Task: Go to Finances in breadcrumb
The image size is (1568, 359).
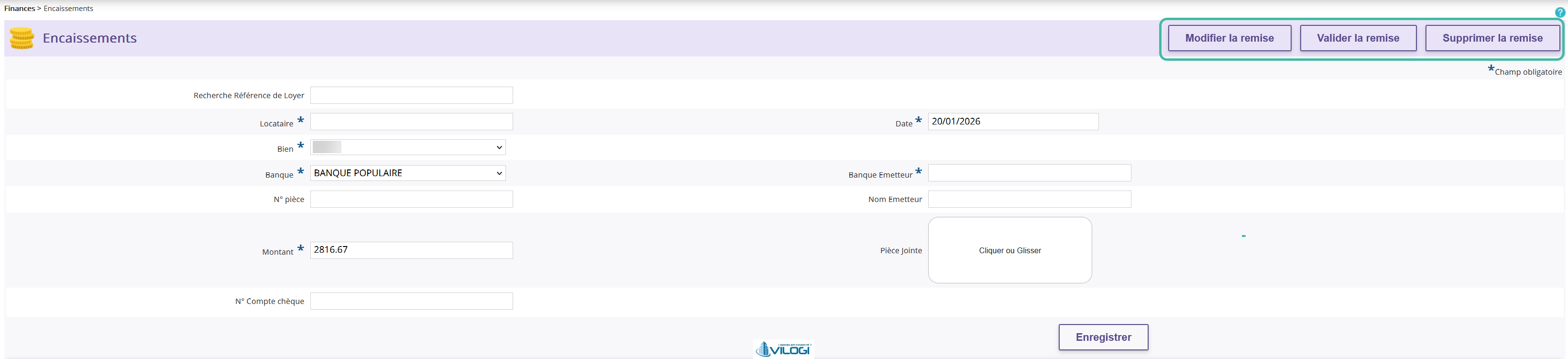Action: [x=20, y=9]
